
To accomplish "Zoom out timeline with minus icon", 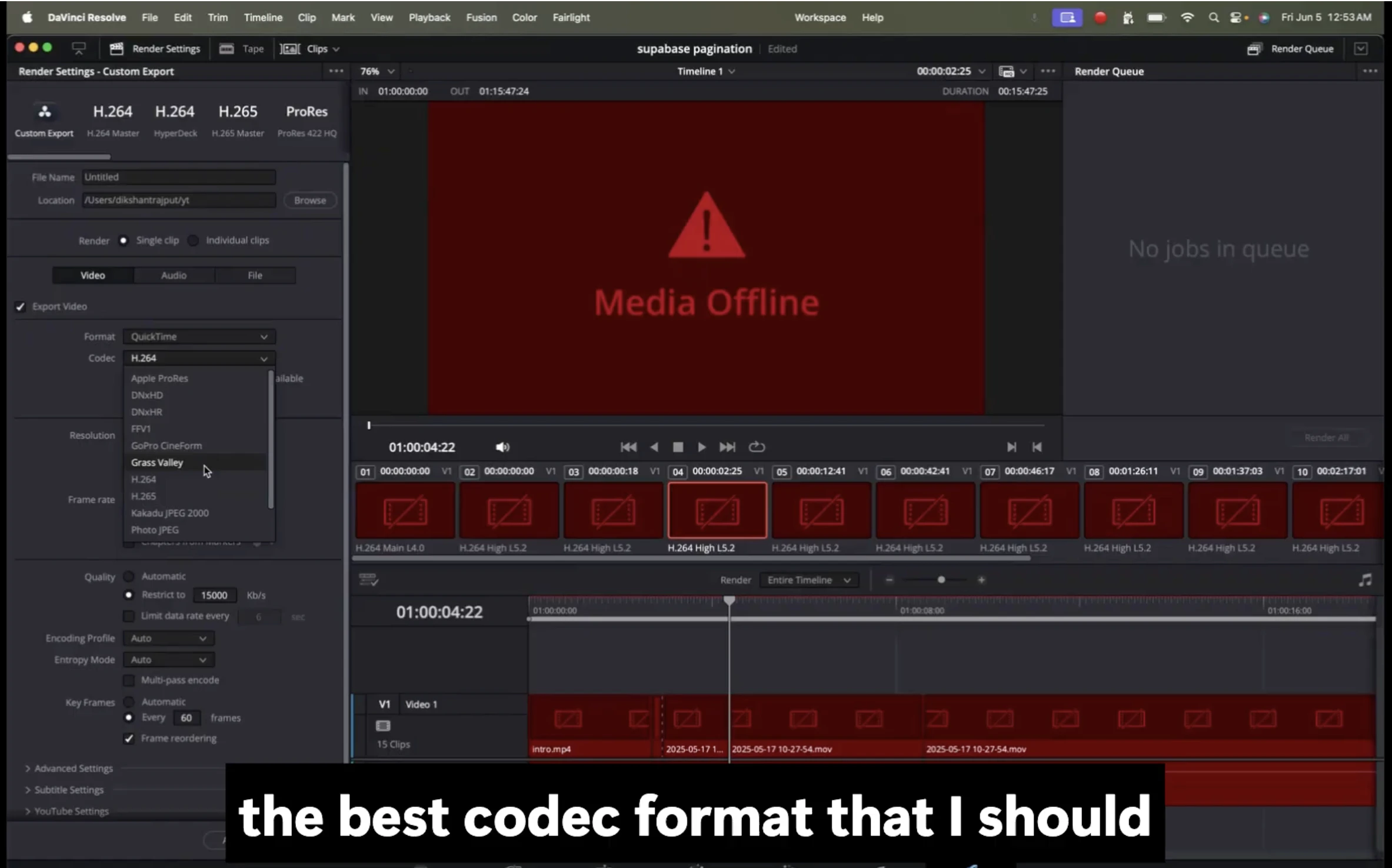I will tap(889, 580).
